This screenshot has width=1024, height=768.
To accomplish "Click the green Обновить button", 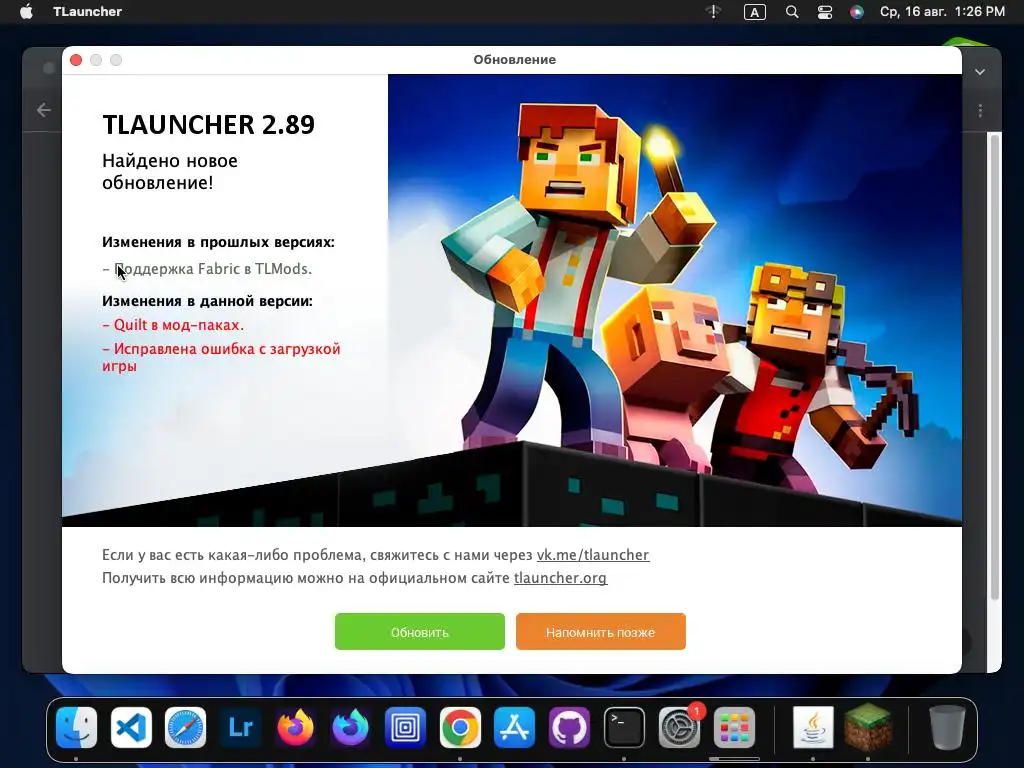I will (419, 632).
